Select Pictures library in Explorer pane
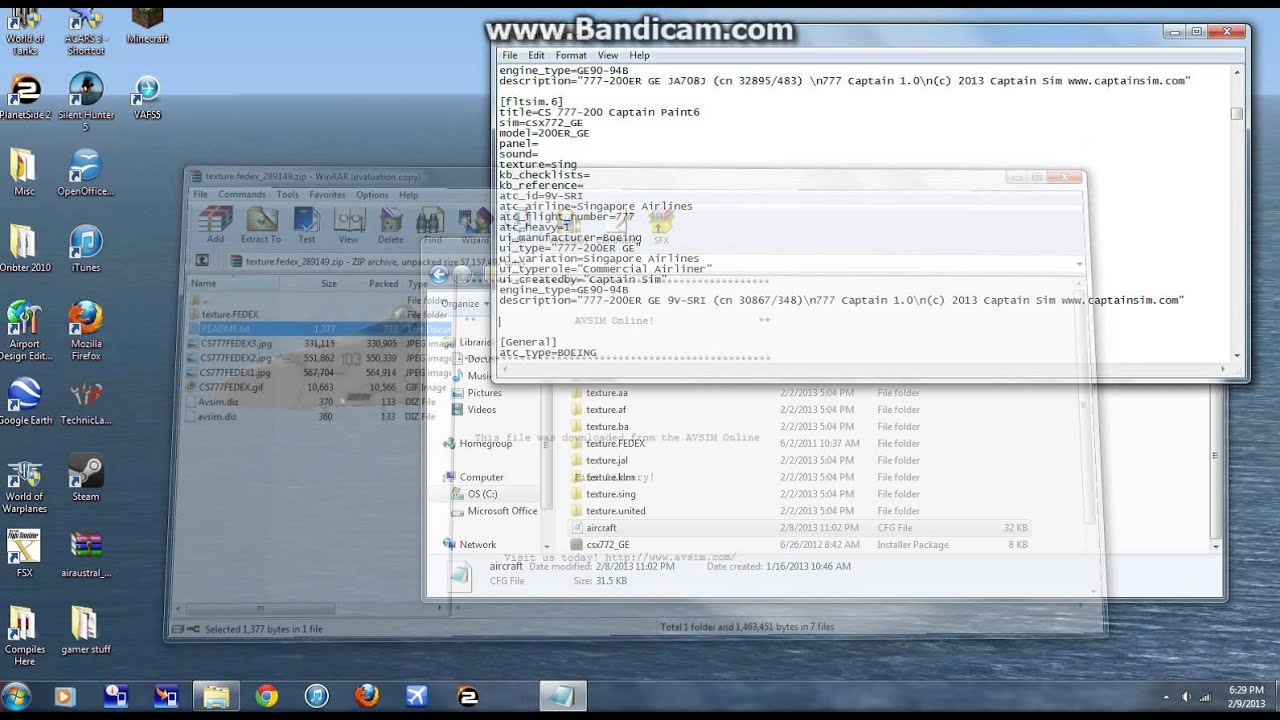 [x=484, y=393]
